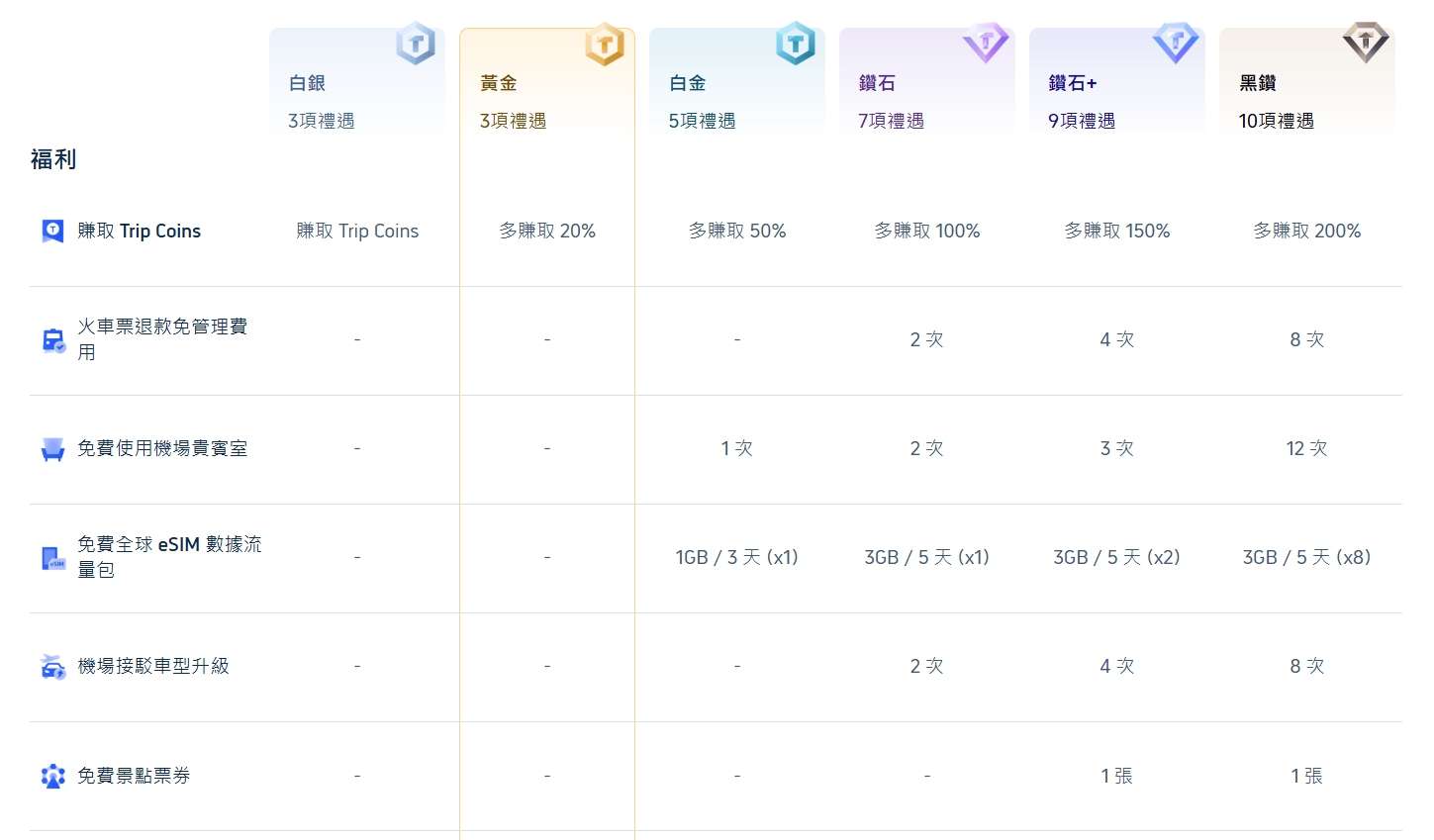Click the 鑽石 tier diamond badge icon

[986, 44]
